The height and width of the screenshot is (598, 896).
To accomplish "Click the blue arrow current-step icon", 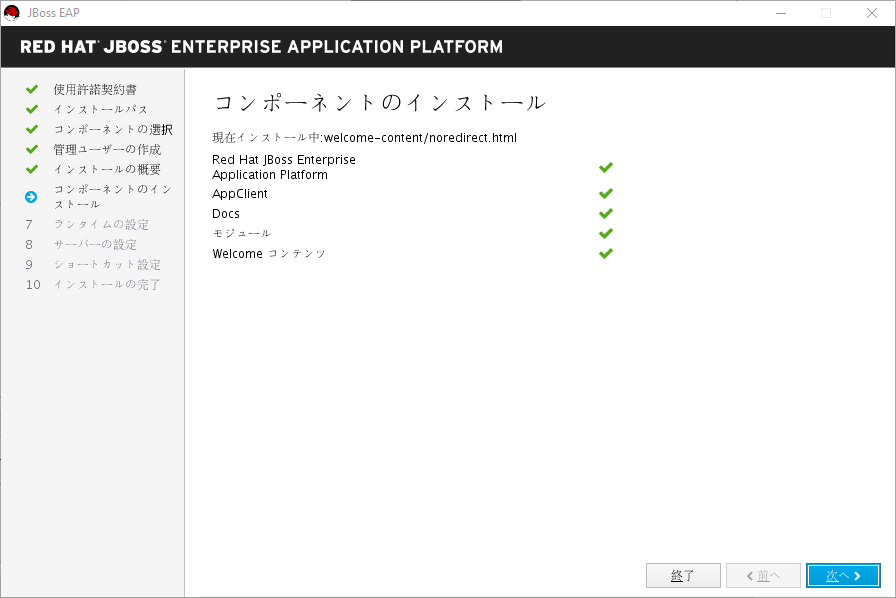I will coord(32,196).
